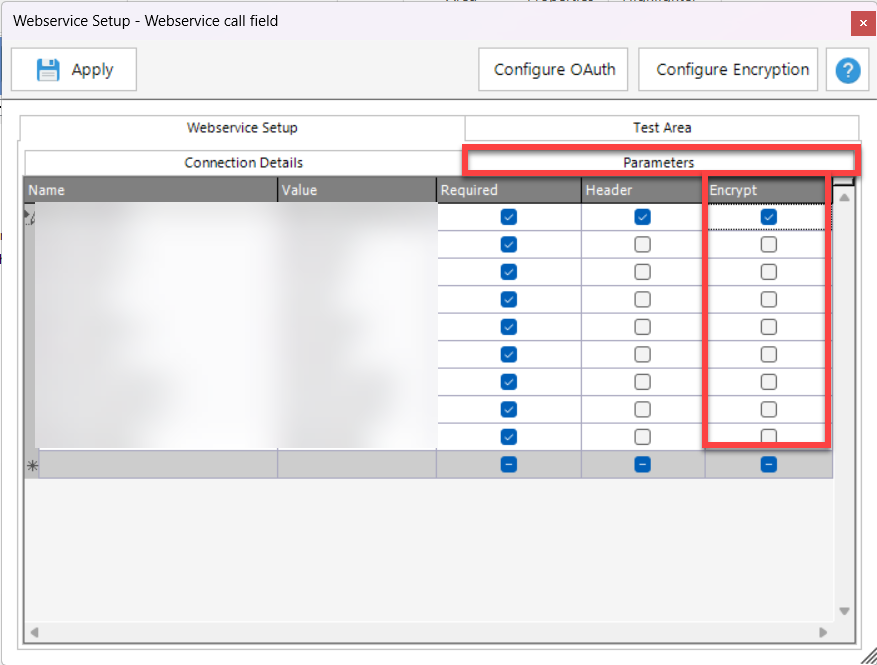
Task: Open the Configure Encryption settings
Action: coord(732,70)
